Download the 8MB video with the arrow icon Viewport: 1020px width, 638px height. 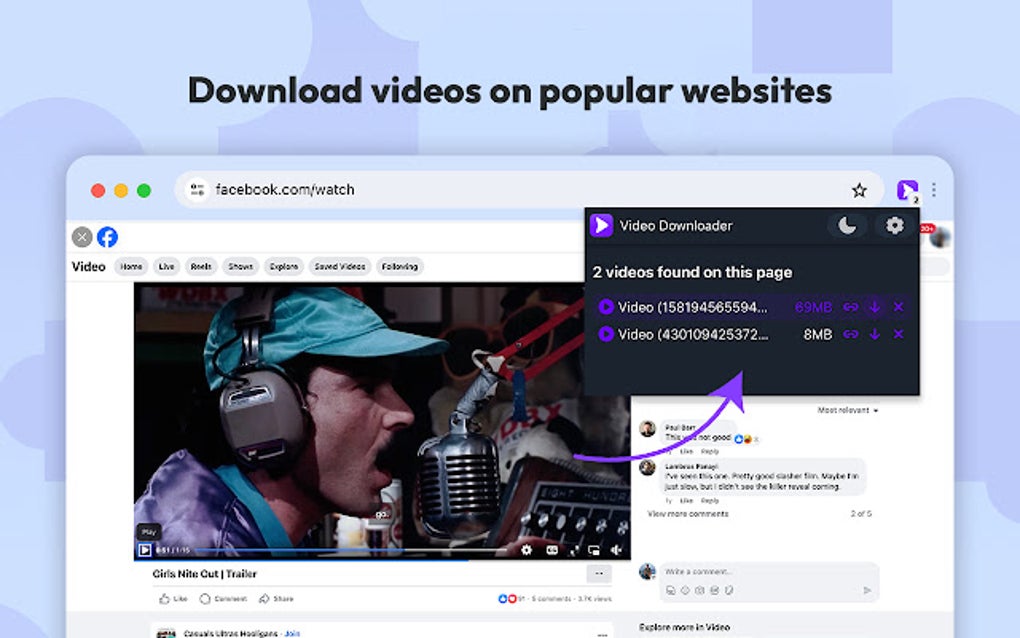[x=873, y=334]
